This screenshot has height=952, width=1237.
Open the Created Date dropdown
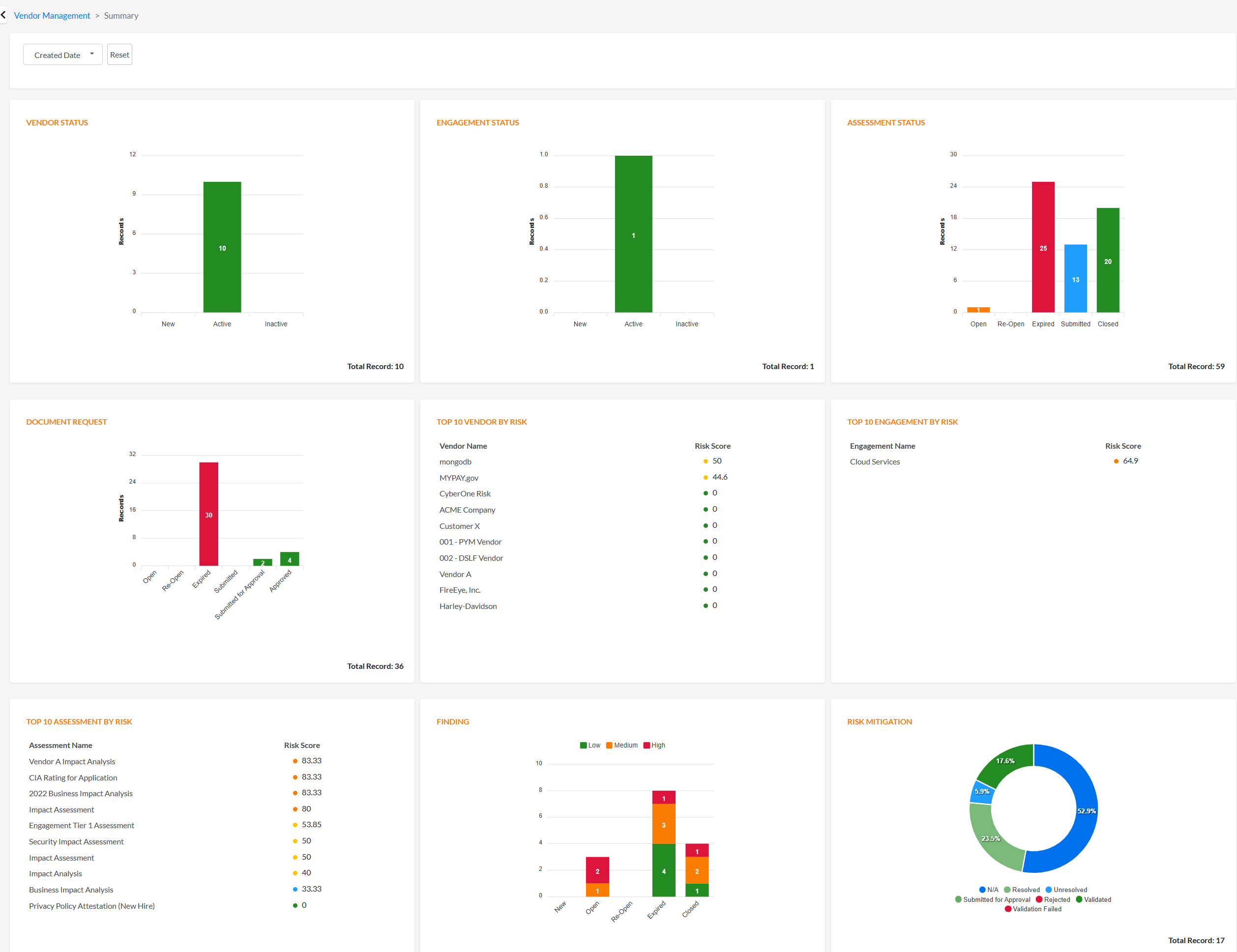(x=62, y=55)
